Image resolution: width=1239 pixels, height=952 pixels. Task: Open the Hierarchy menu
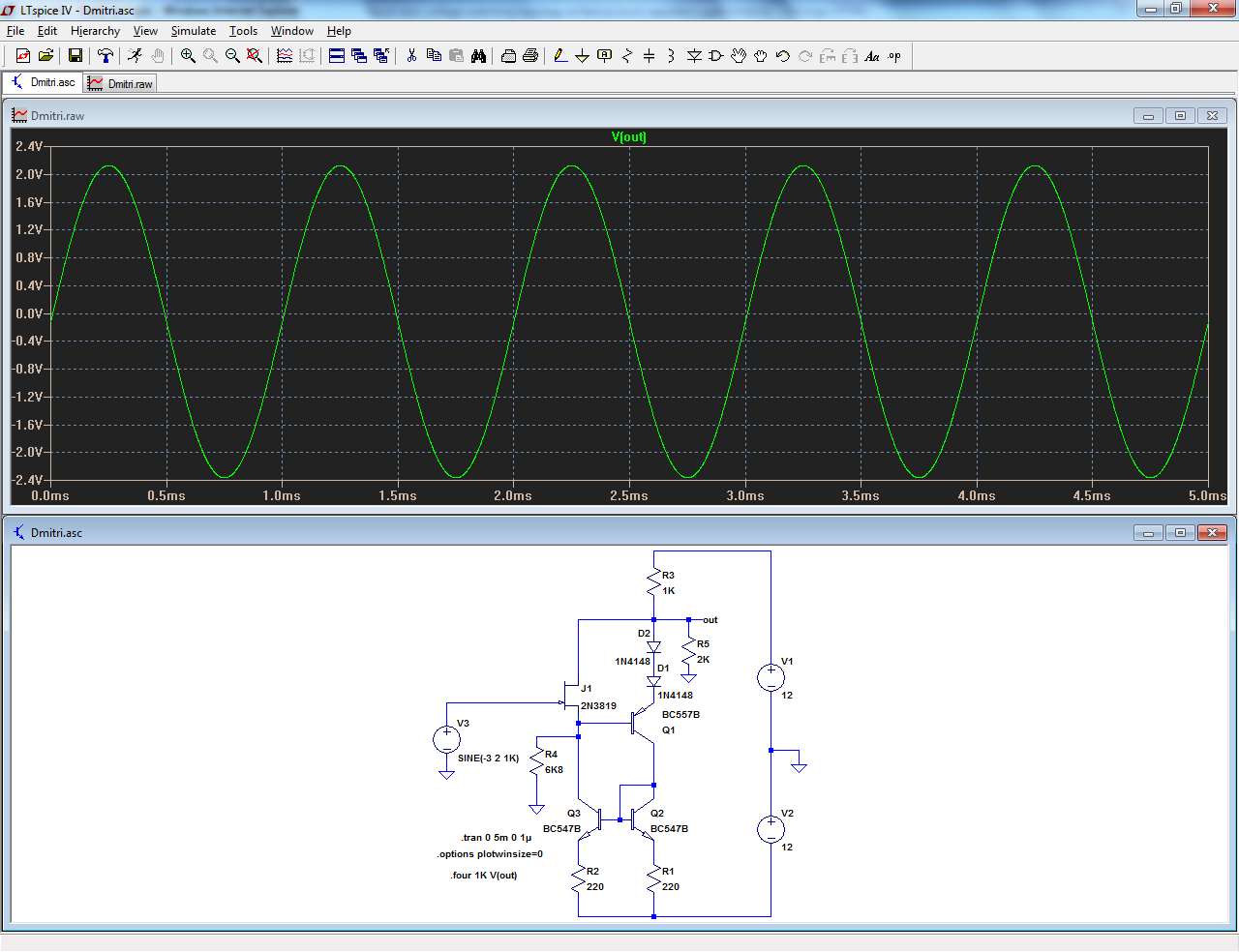pyautogui.click(x=95, y=31)
